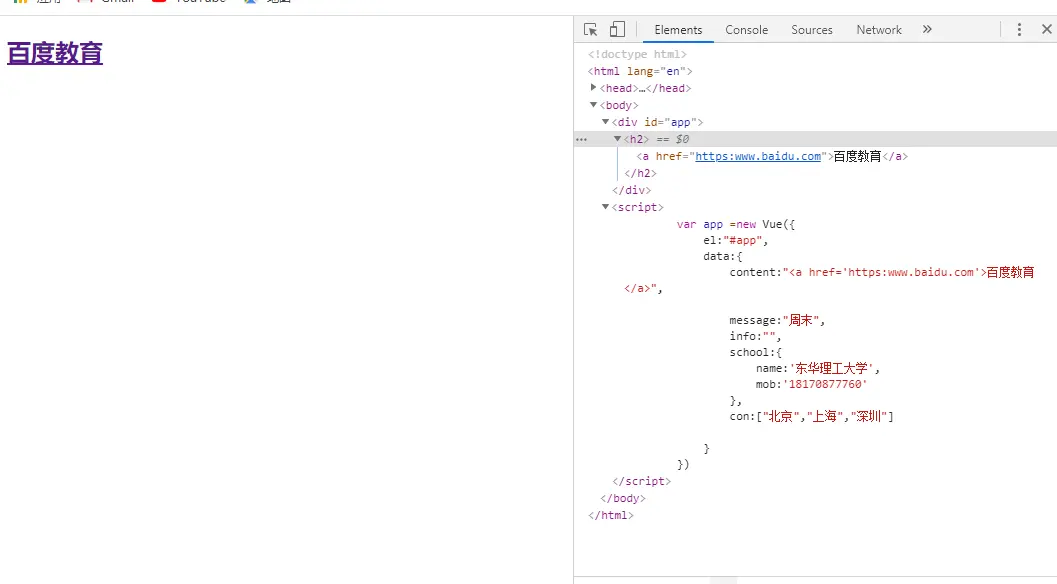1057x584 pixels.
Task: Click the 百度教育 text inside anchor tag
Action: 857,156
